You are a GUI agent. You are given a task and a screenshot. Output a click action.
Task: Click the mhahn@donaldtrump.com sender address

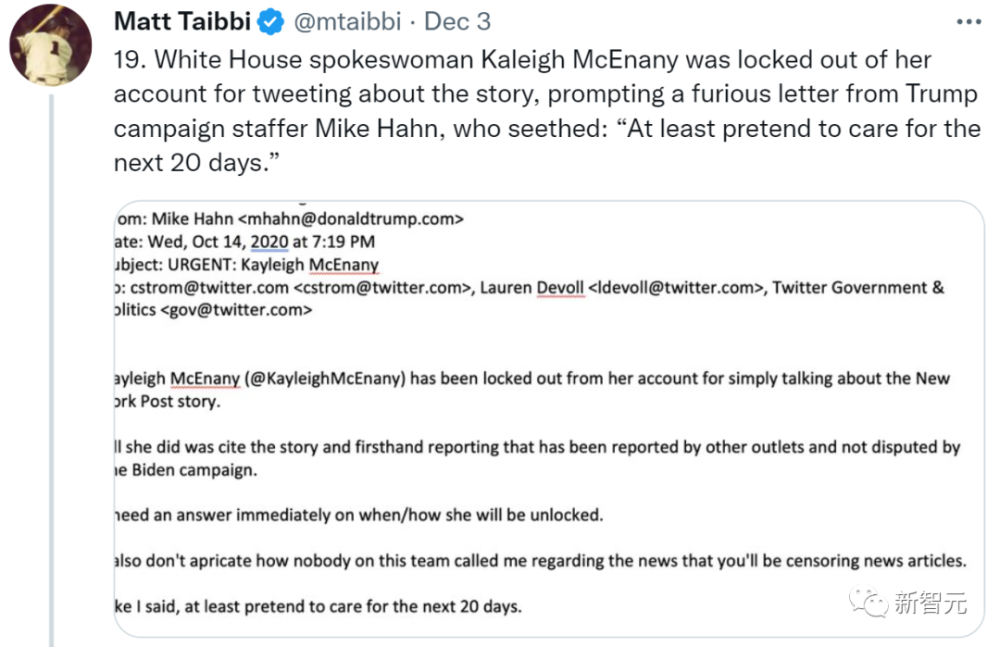point(351,219)
